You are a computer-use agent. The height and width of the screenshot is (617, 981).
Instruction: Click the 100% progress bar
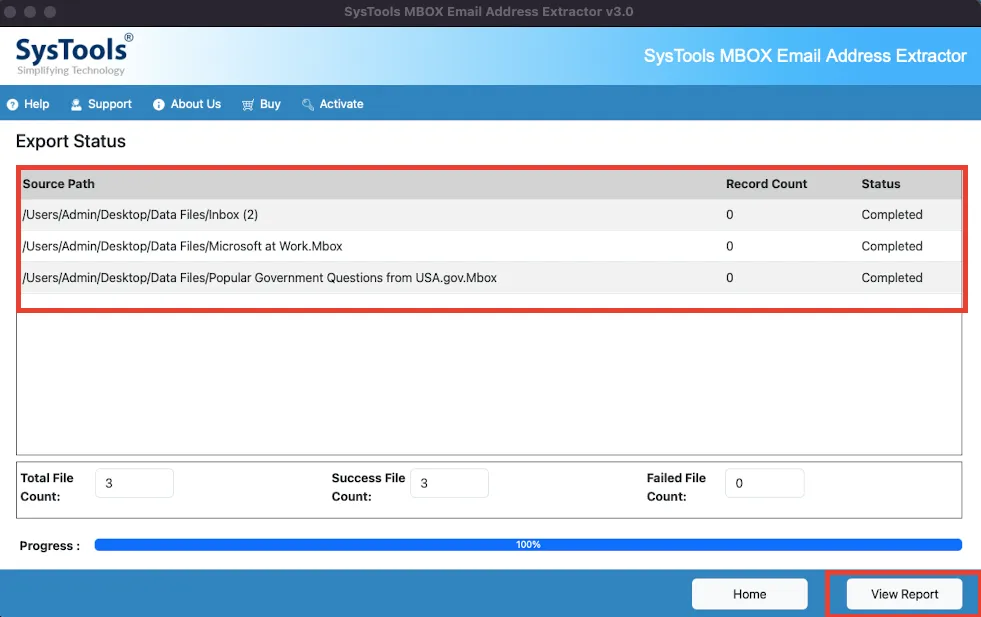pos(528,544)
